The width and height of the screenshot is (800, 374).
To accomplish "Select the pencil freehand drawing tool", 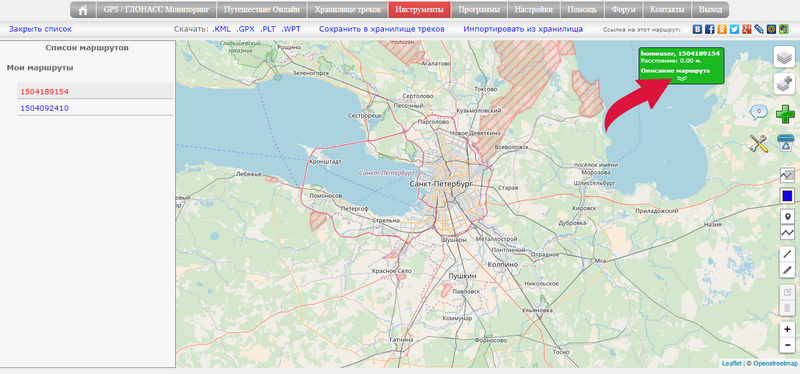I will (x=787, y=270).
